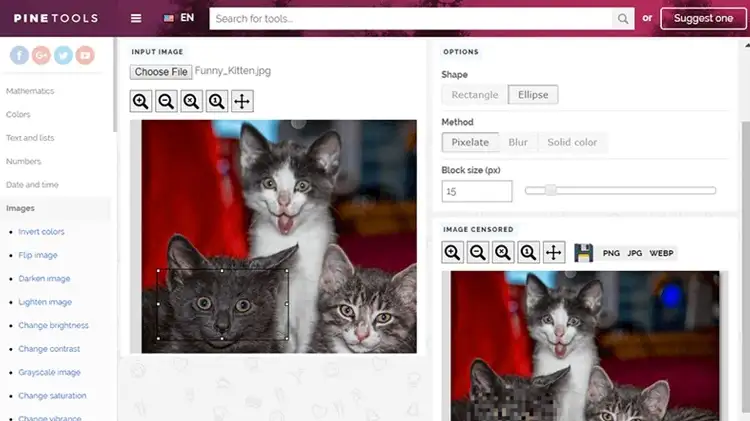
Task: Open the Change contrast tool
Action: 49,349
